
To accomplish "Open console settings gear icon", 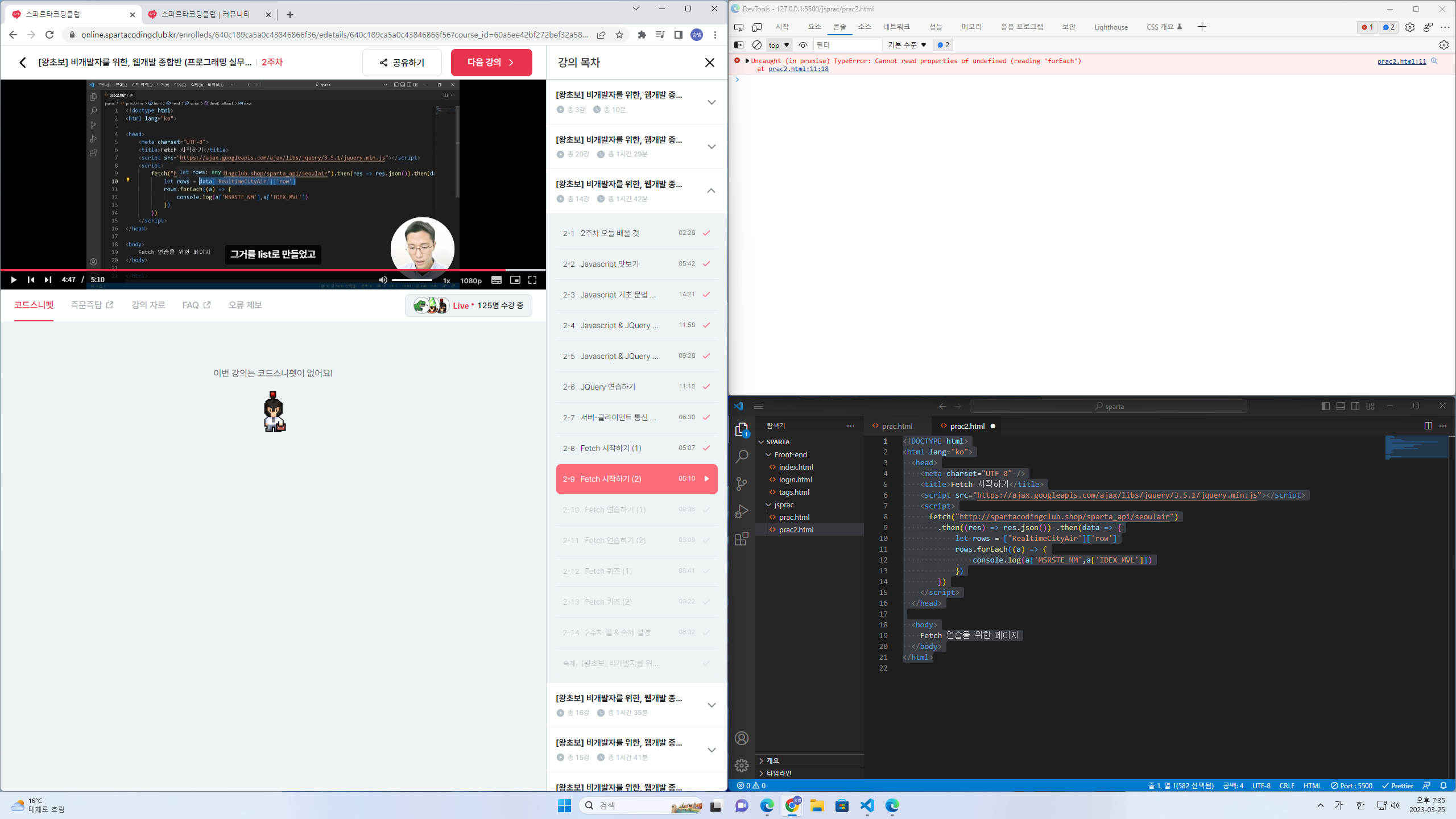I will point(1444,45).
